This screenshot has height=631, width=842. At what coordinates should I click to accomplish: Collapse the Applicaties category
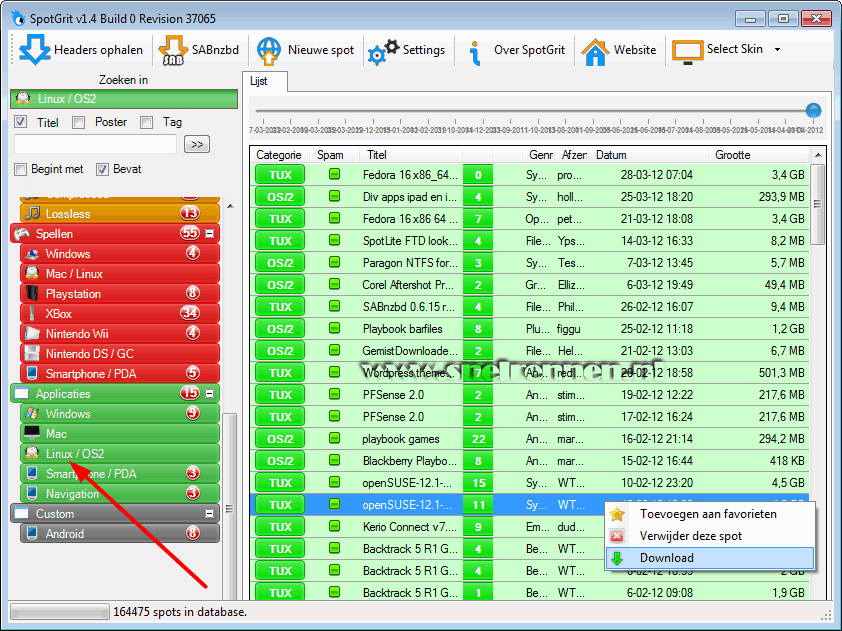209,394
